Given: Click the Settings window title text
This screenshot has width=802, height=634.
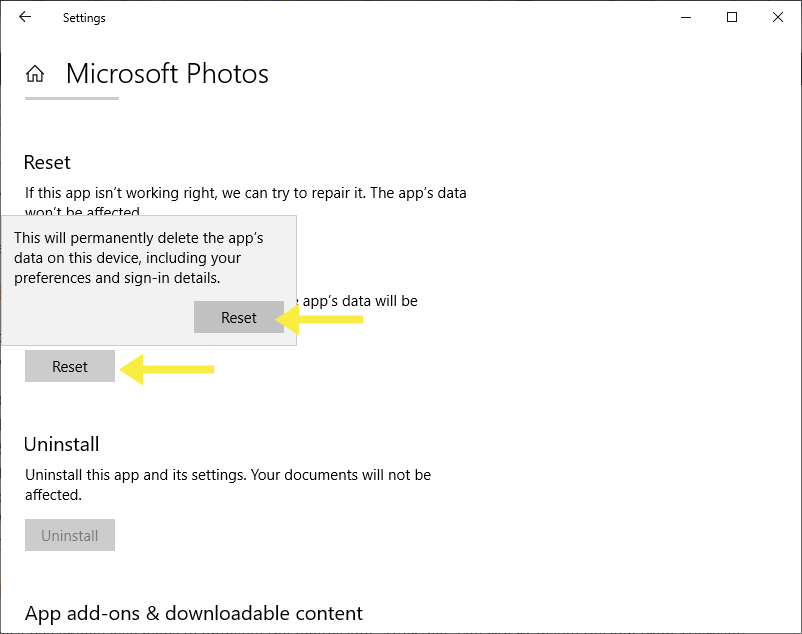Looking at the screenshot, I should coord(84,18).
